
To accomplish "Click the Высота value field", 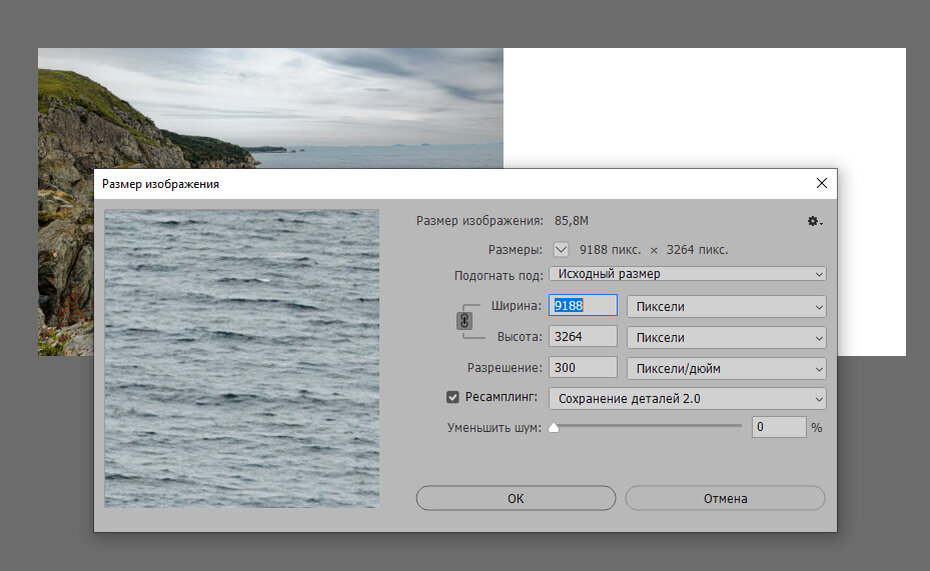I will point(583,337).
